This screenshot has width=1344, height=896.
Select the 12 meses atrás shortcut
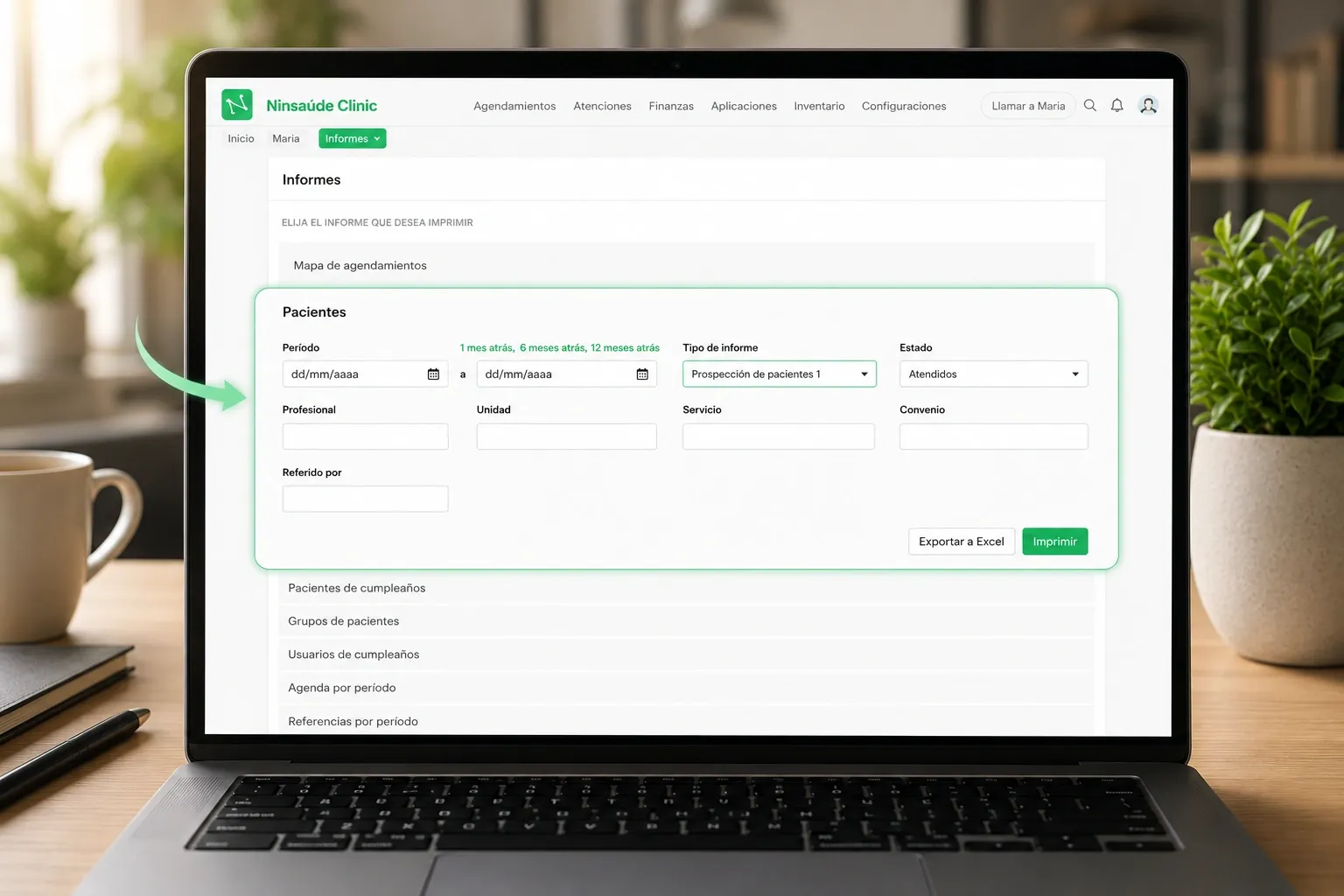(x=625, y=347)
